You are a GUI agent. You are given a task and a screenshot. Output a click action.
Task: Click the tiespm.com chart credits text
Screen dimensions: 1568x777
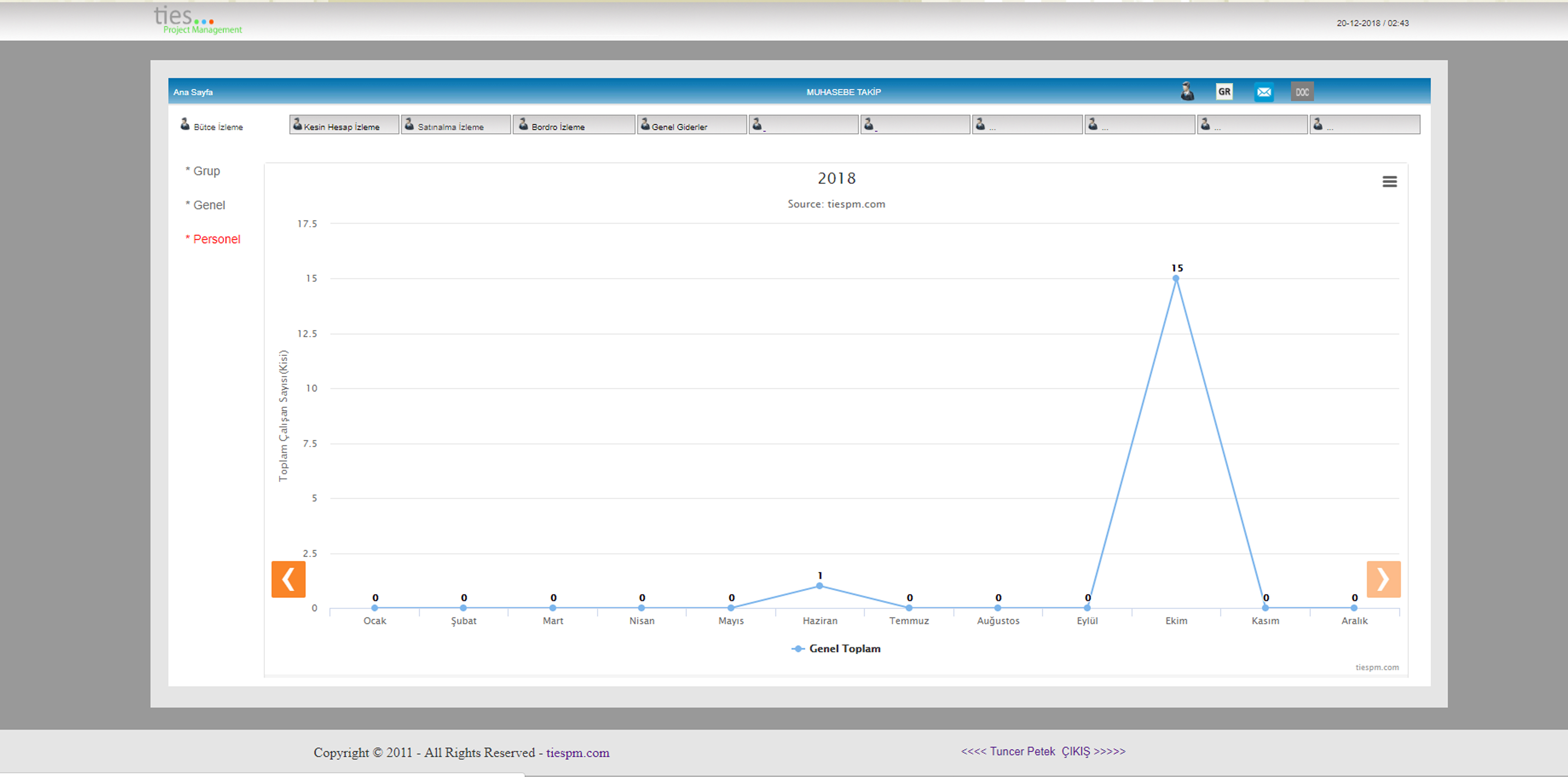1377,668
